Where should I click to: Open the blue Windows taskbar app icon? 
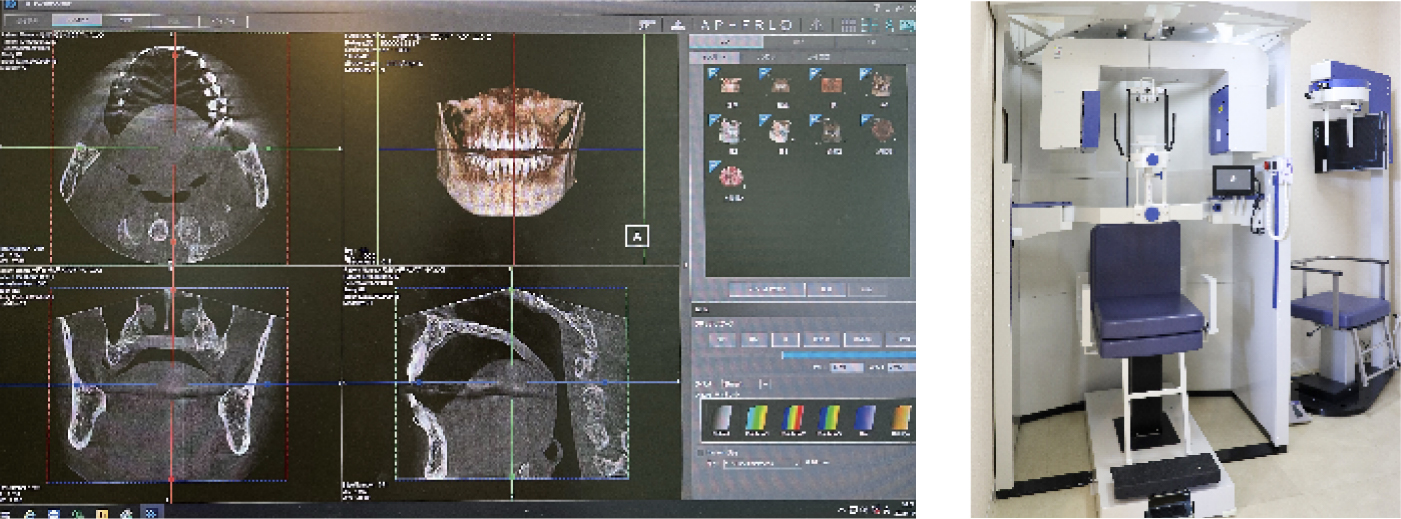pos(151,512)
